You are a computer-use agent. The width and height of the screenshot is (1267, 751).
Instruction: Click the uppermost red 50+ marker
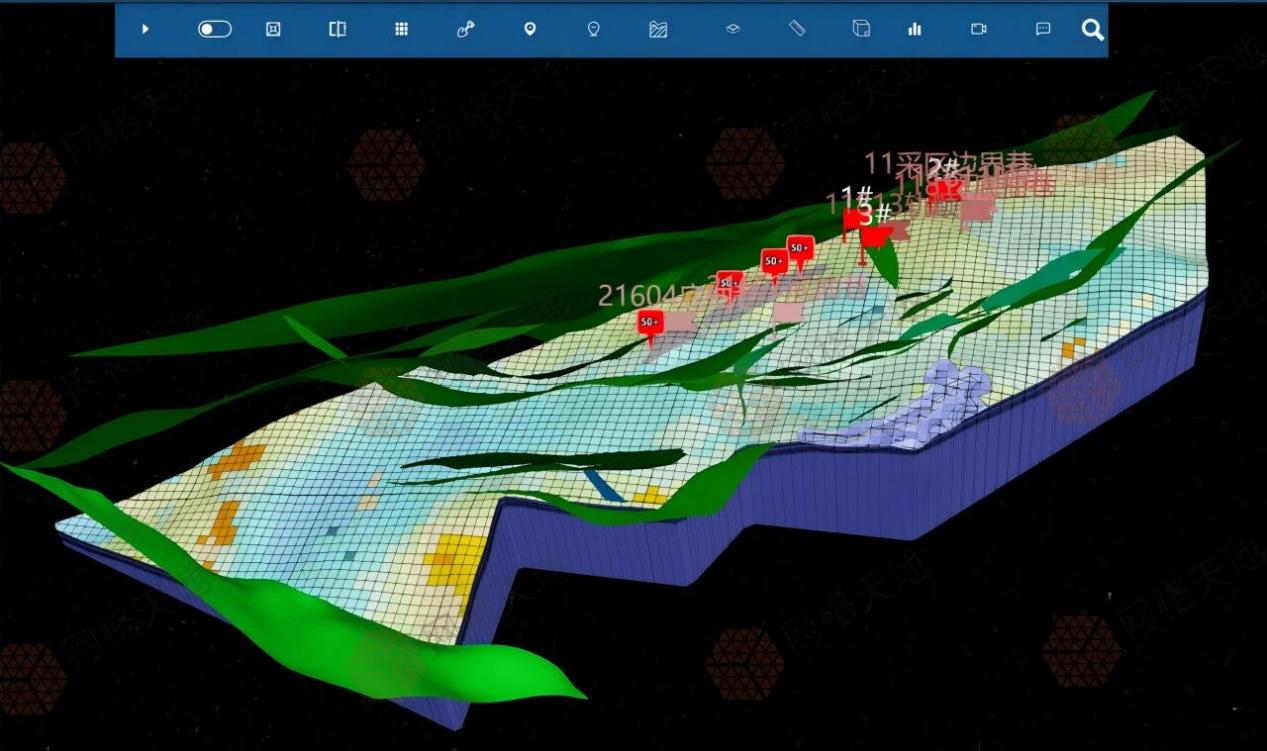coord(799,247)
